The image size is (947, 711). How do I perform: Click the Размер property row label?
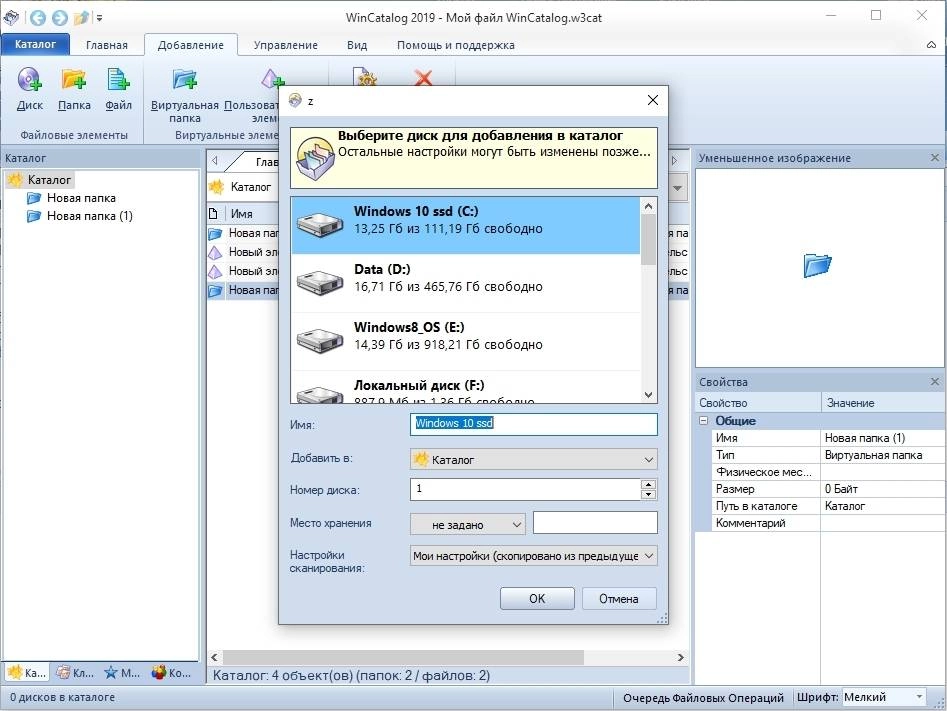point(735,489)
